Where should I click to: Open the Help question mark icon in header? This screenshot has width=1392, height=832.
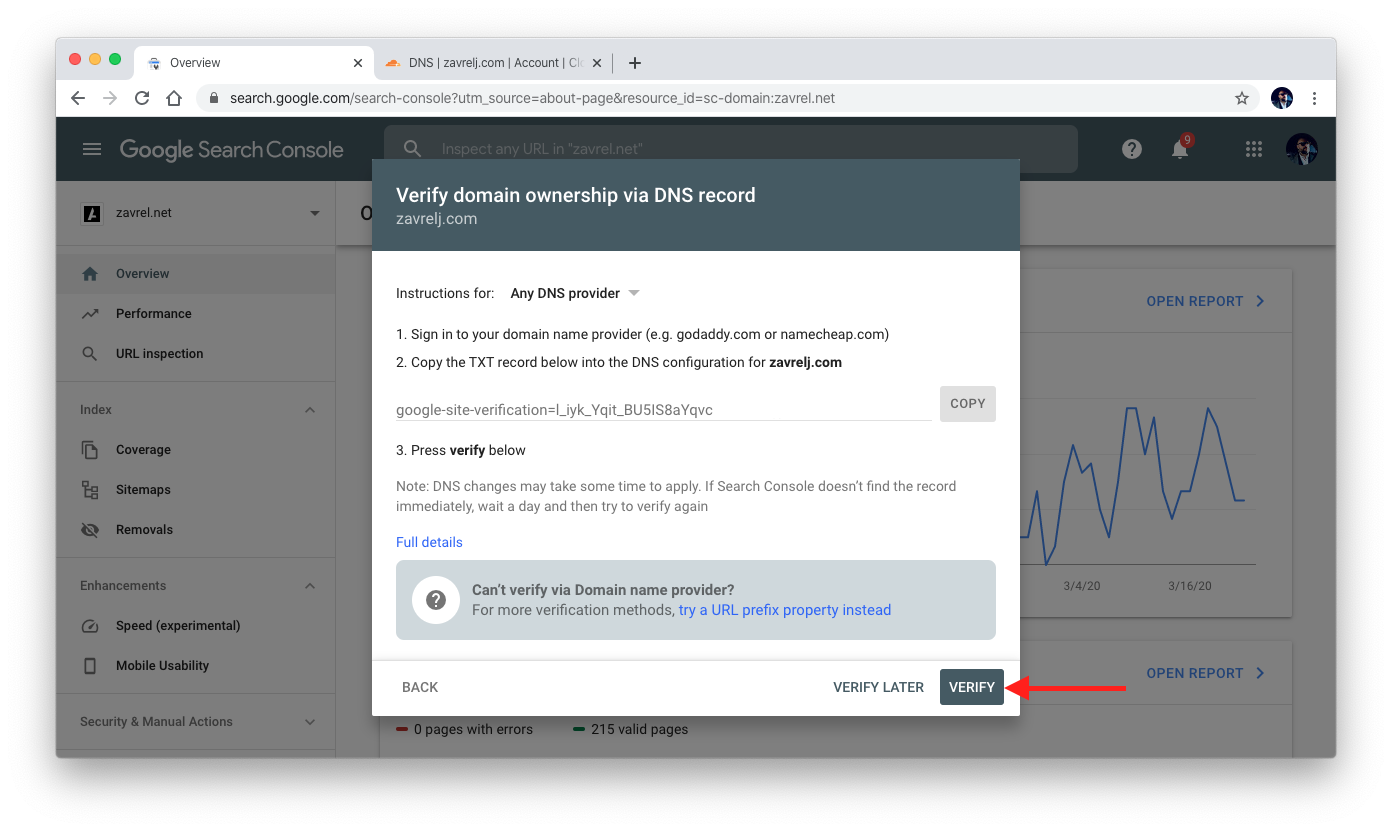coord(1132,149)
